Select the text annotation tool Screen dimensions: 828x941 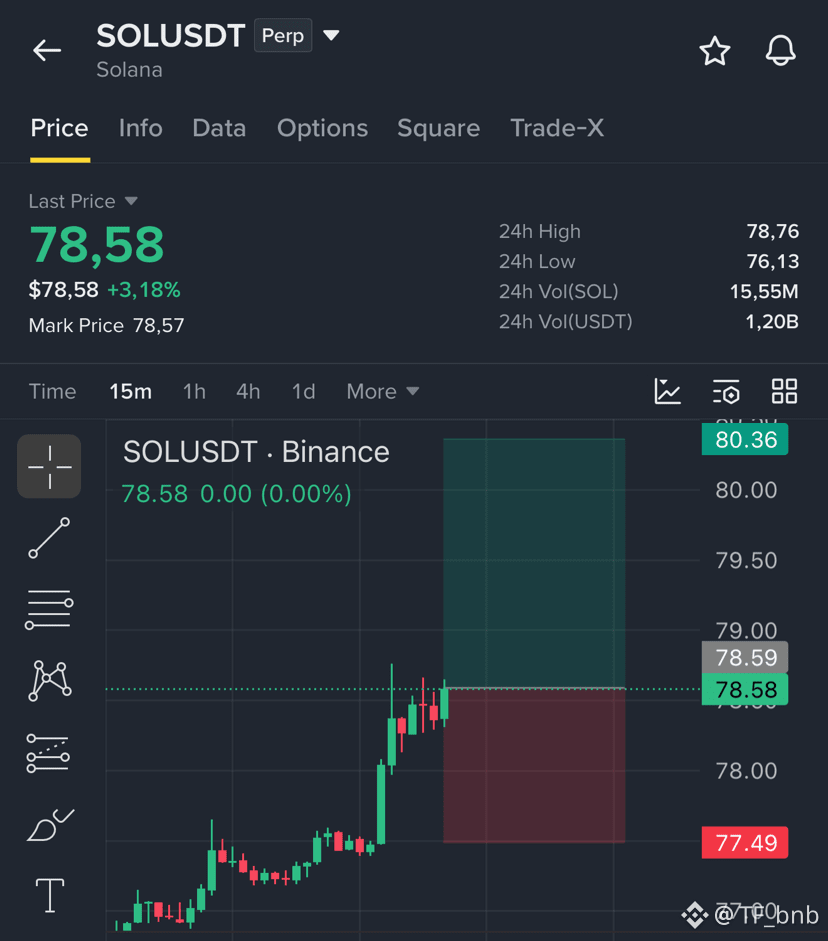pos(50,895)
